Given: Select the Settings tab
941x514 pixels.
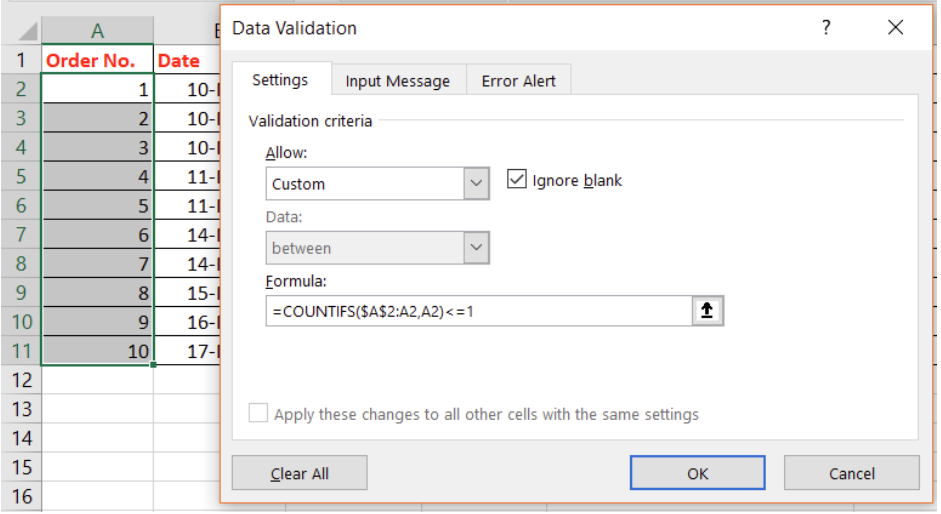Looking at the screenshot, I should (x=279, y=80).
